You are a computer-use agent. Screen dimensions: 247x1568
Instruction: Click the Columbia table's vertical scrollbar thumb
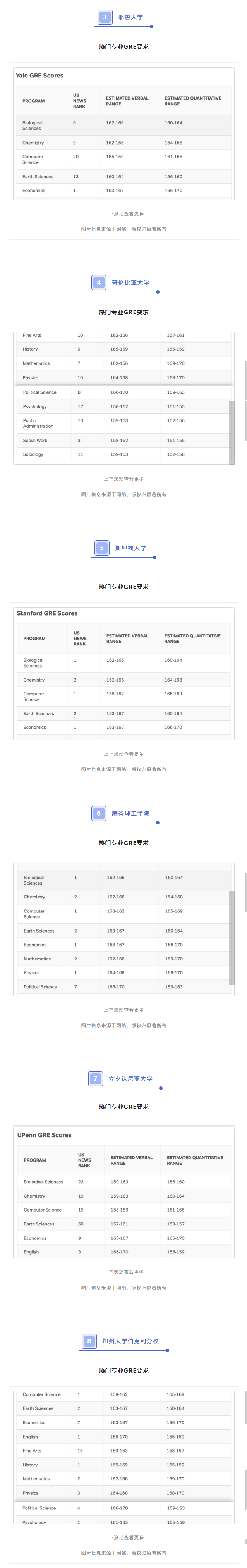click(x=232, y=432)
